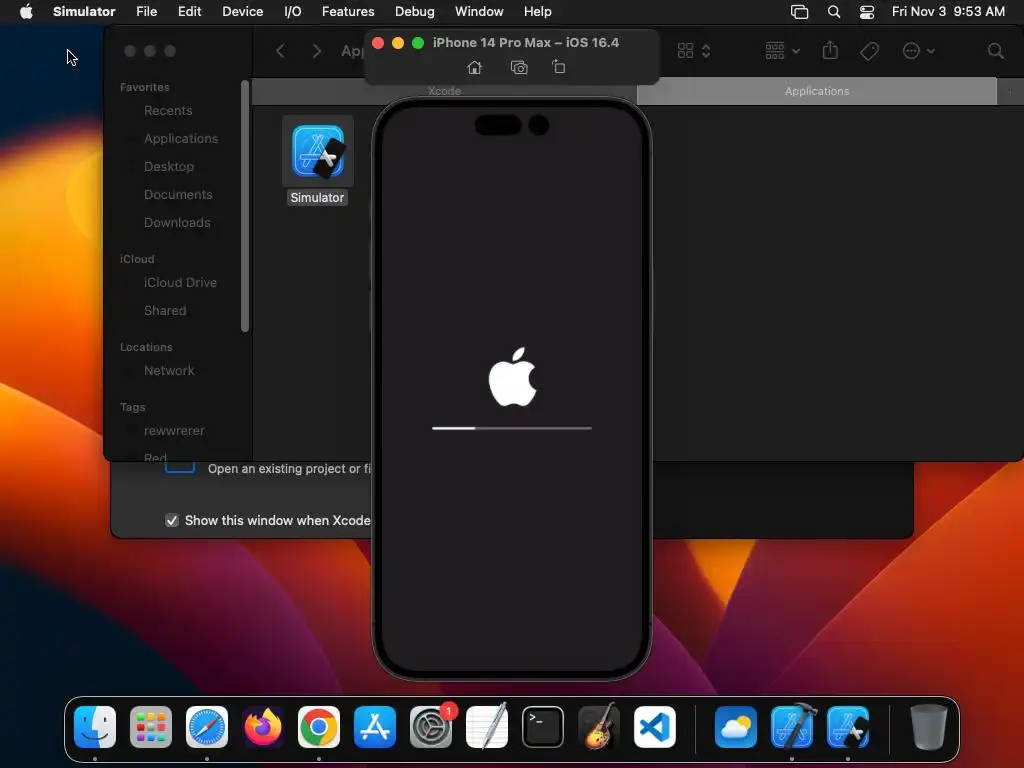
Task: Uncheck Show this window when Xcode launches
Action: pyautogui.click(x=172, y=520)
